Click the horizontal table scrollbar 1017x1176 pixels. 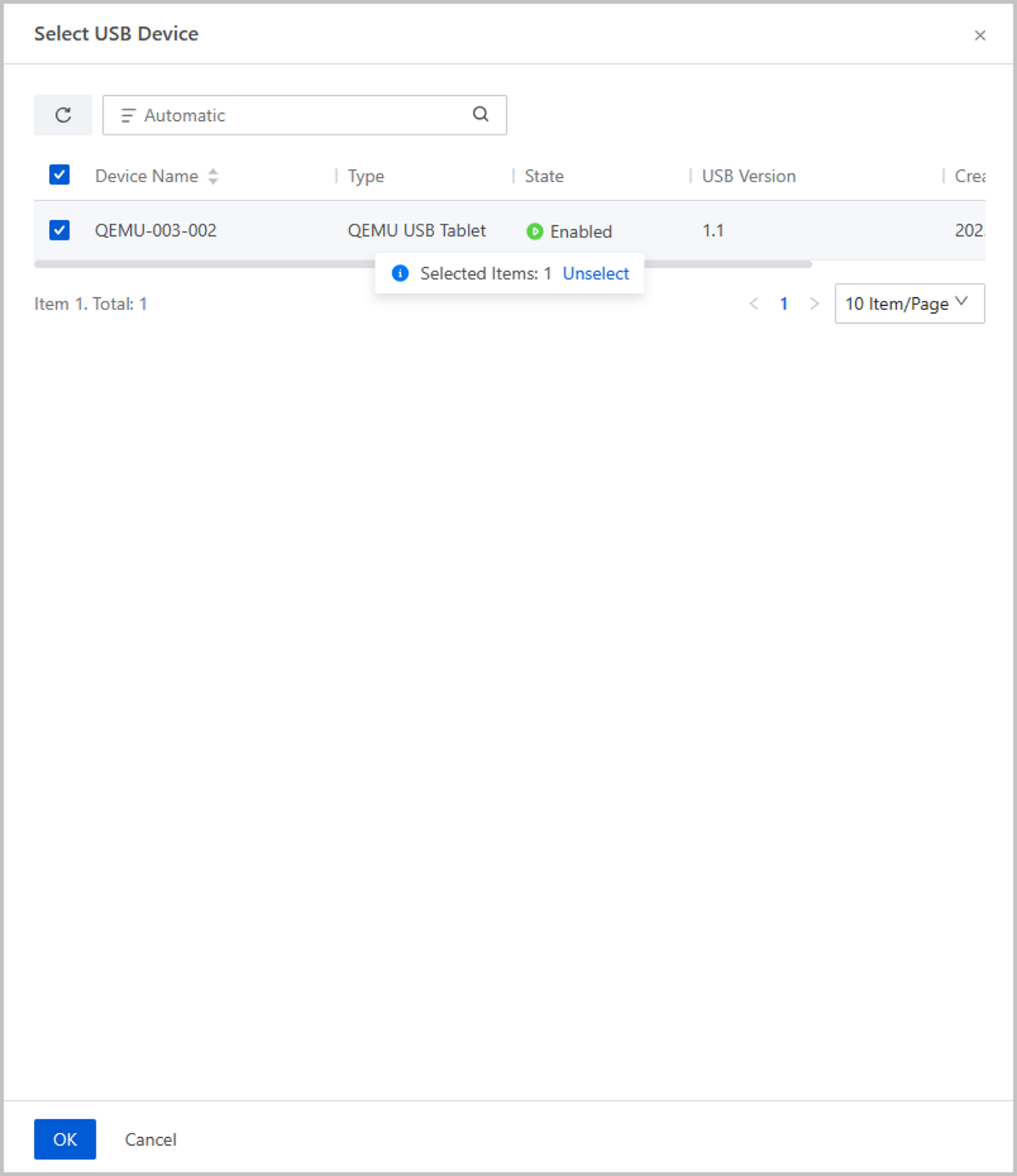[x=203, y=264]
